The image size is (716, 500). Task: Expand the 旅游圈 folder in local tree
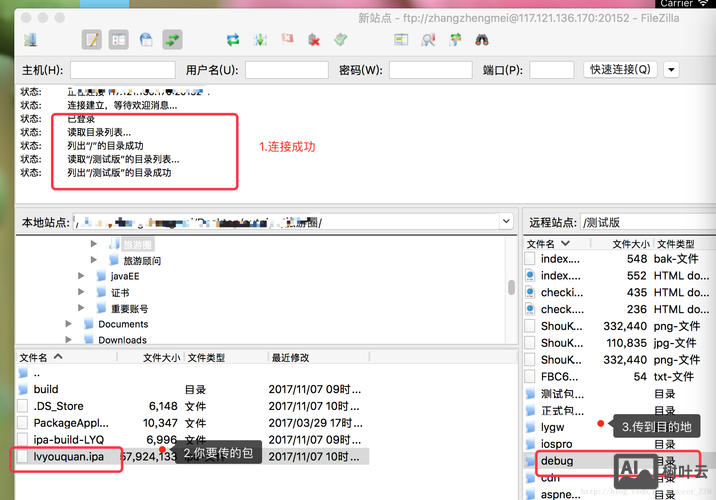point(94,244)
